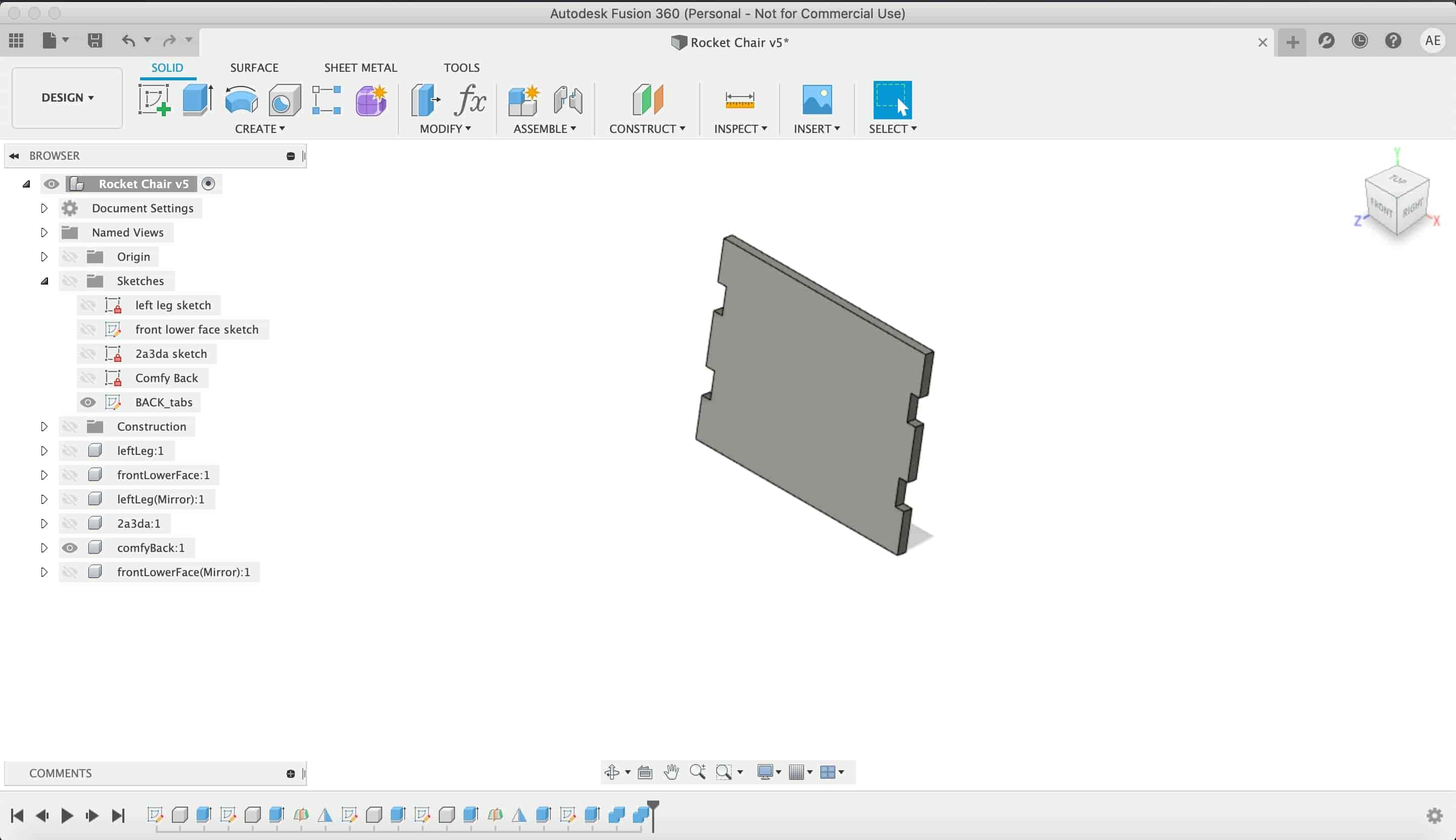
Task: Open Change Parameters fx tool
Action: click(470, 100)
